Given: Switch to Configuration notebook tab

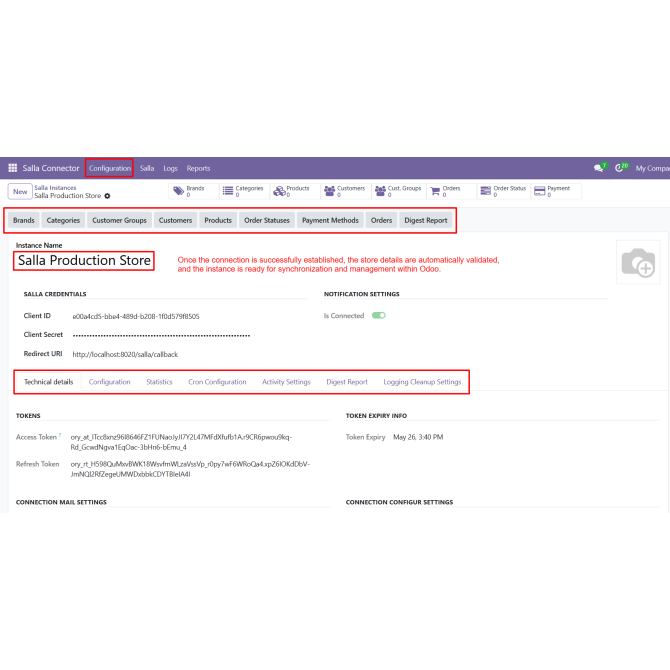Looking at the screenshot, I should (x=109, y=382).
